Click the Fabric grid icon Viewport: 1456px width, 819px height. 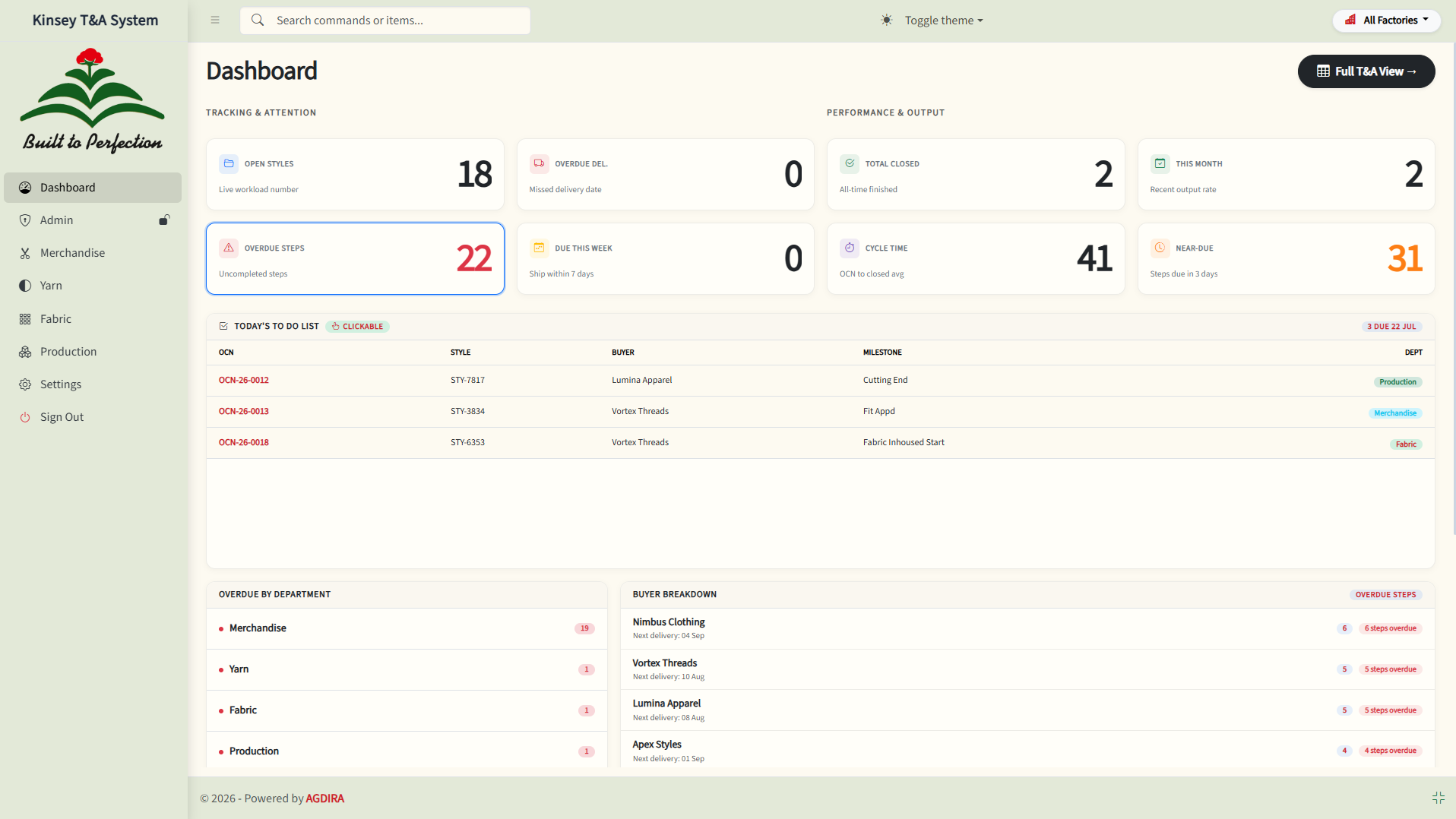pos(25,319)
